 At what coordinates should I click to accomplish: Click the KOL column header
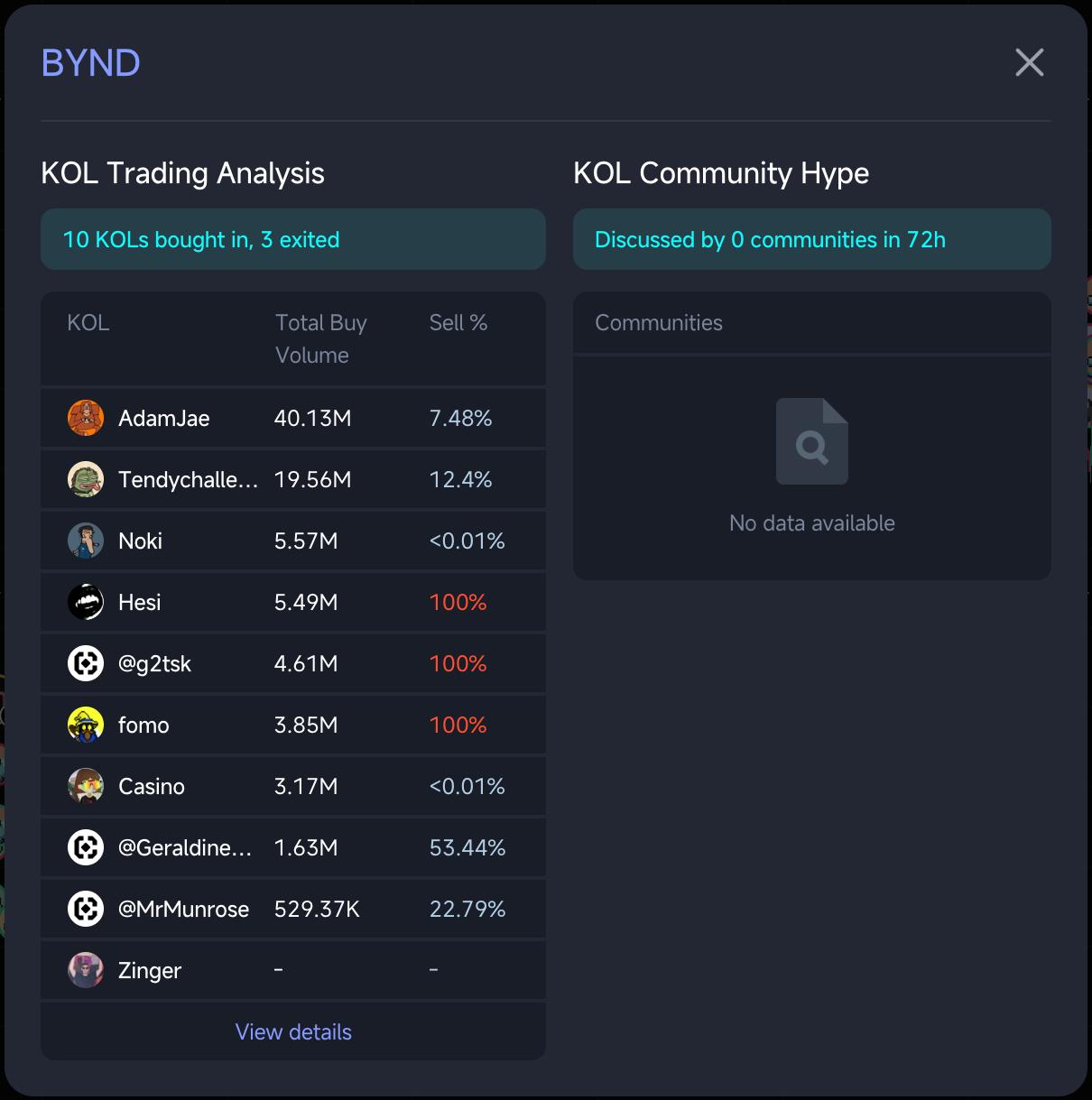(x=88, y=323)
